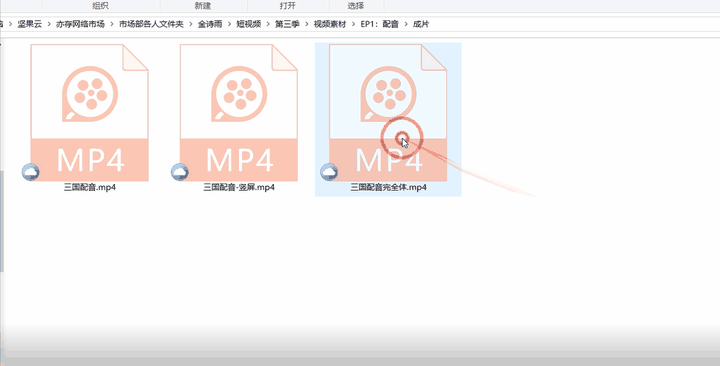Click cloud sync badge on 三国配音.mp4

click(x=30, y=172)
